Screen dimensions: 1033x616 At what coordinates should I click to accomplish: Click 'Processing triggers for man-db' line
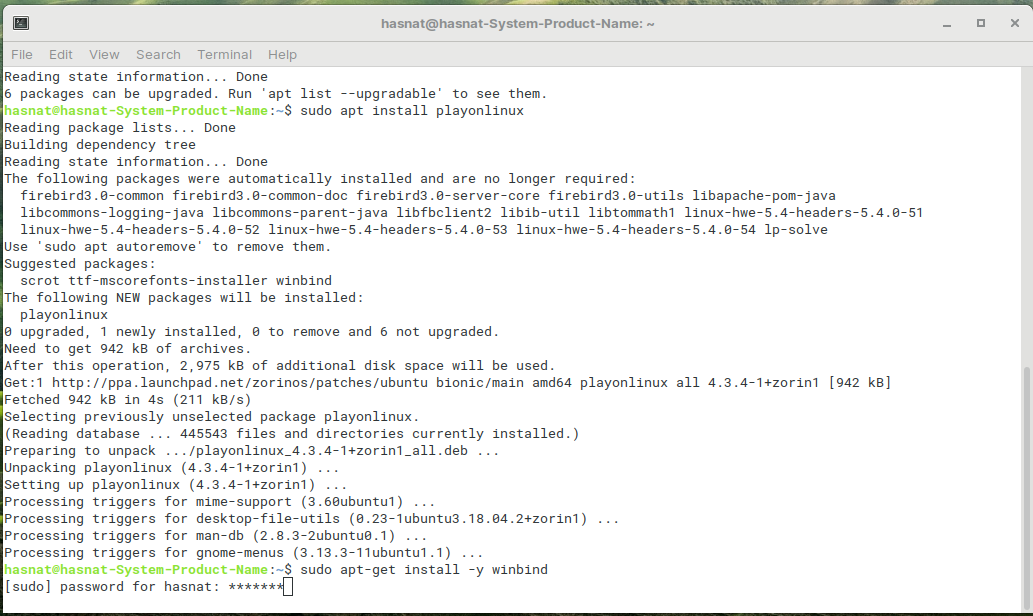click(215, 536)
